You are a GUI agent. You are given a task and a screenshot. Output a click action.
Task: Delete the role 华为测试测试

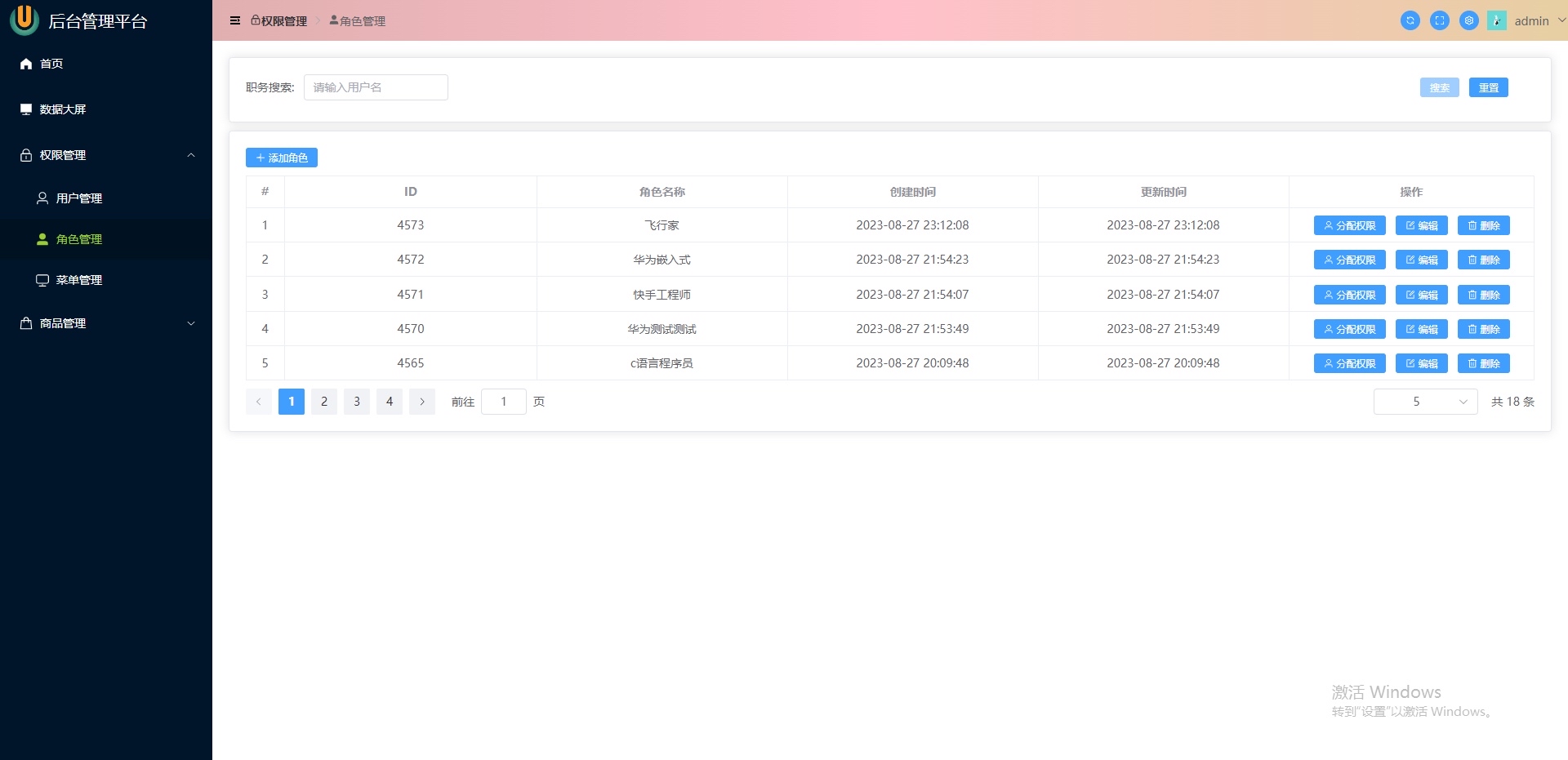(1484, 329)
